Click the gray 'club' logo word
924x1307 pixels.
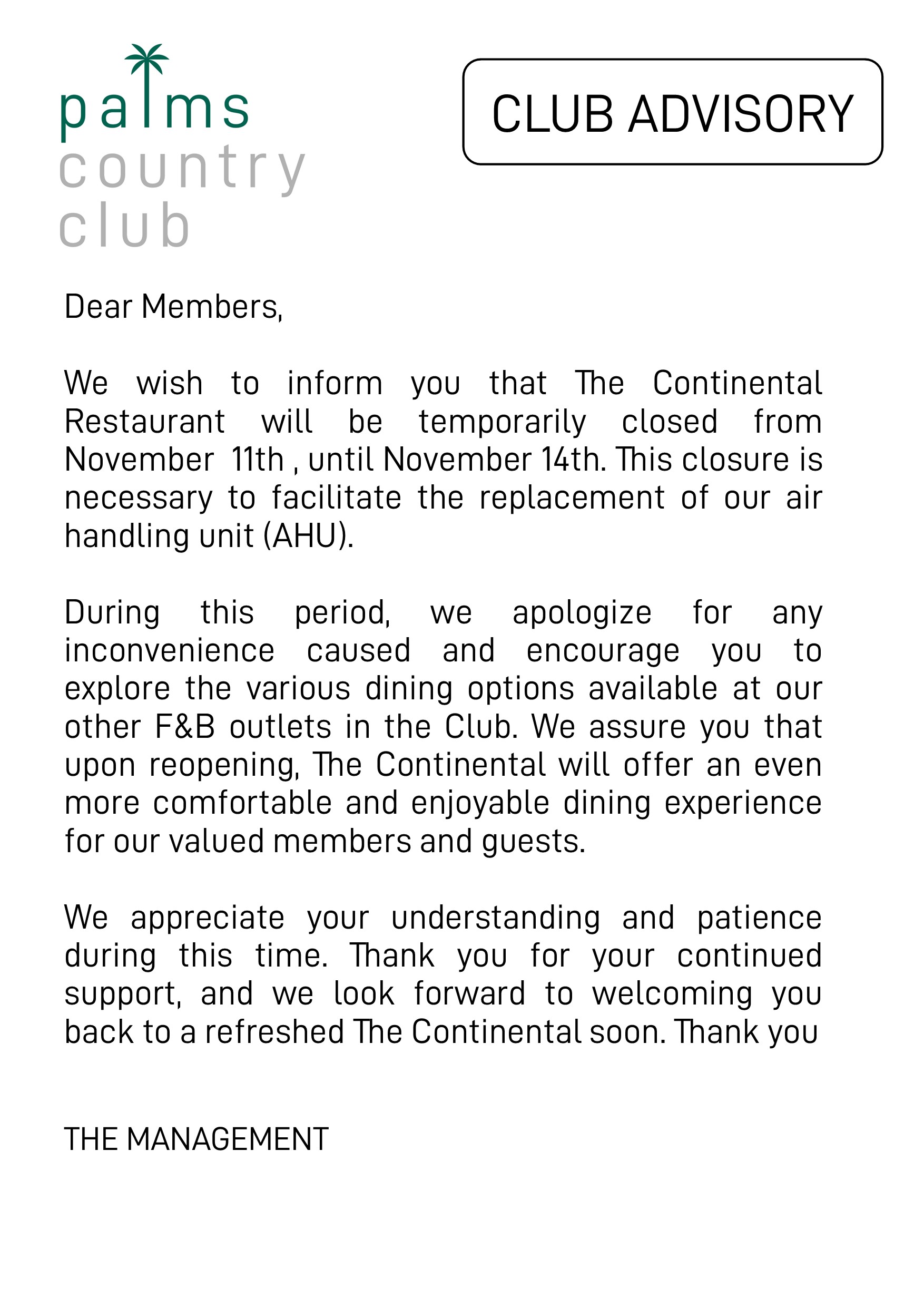tap(123, 227)
